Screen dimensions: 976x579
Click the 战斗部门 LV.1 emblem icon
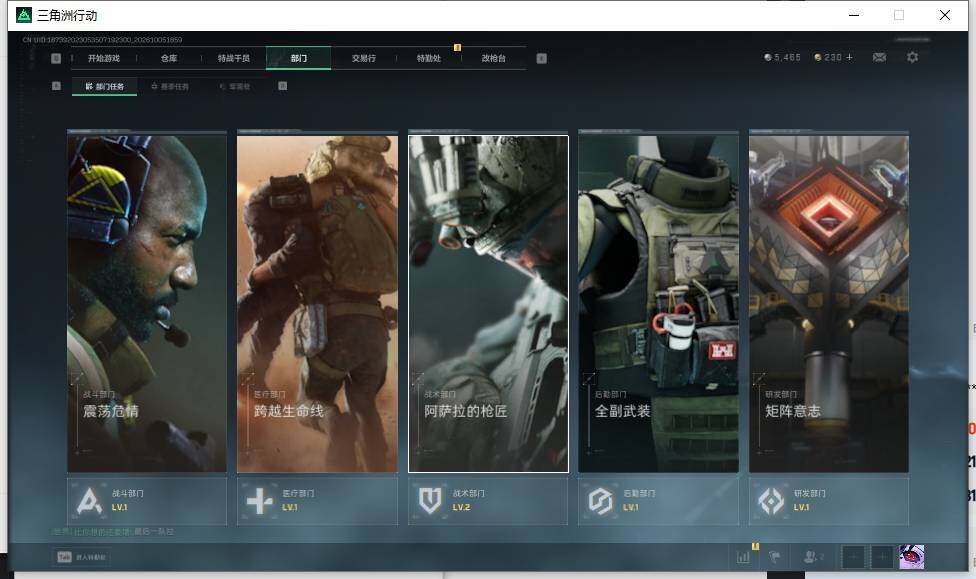90,501
